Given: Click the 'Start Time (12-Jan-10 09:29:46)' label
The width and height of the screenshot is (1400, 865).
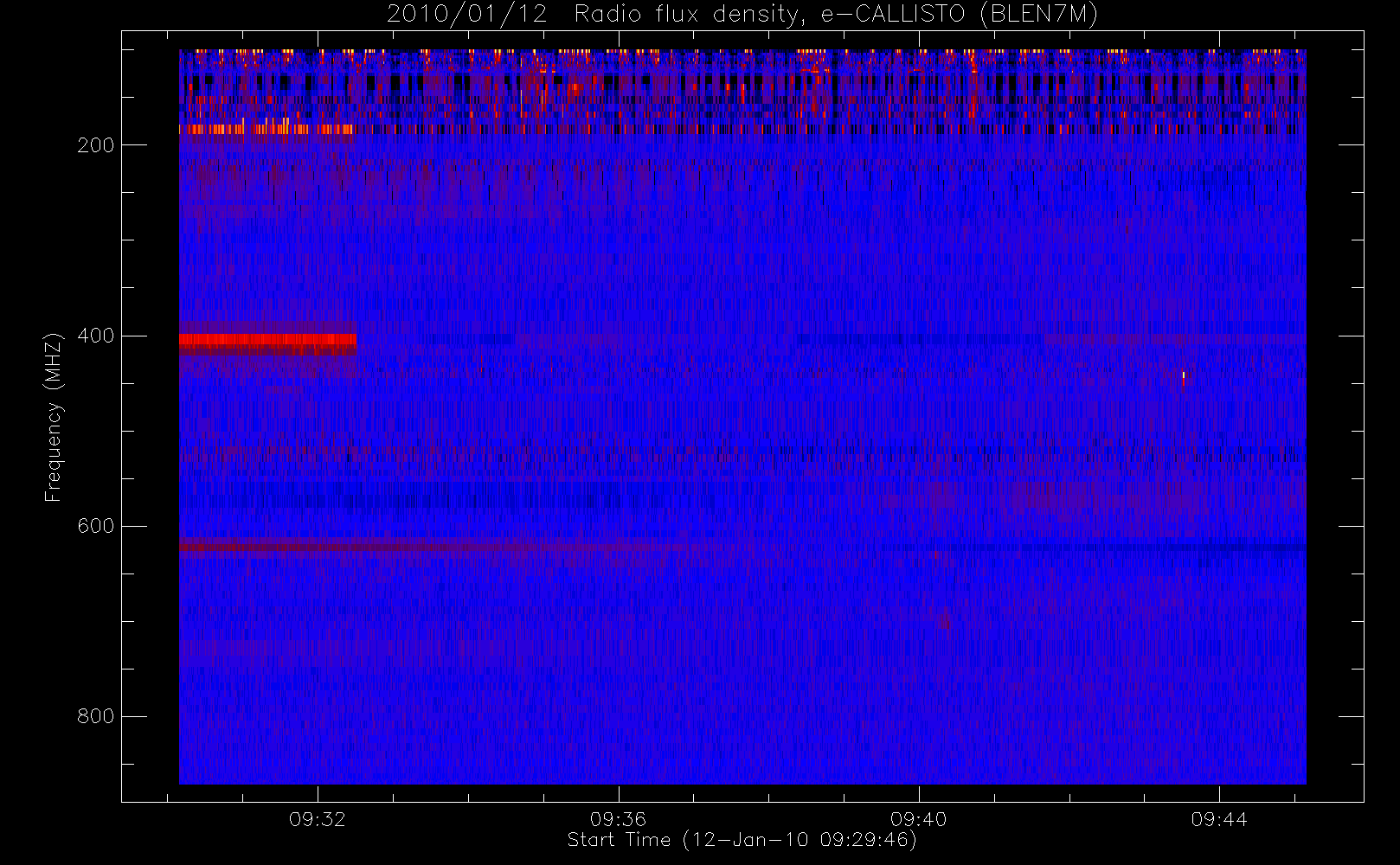Looking at the screenshot, I should [742, 840].
